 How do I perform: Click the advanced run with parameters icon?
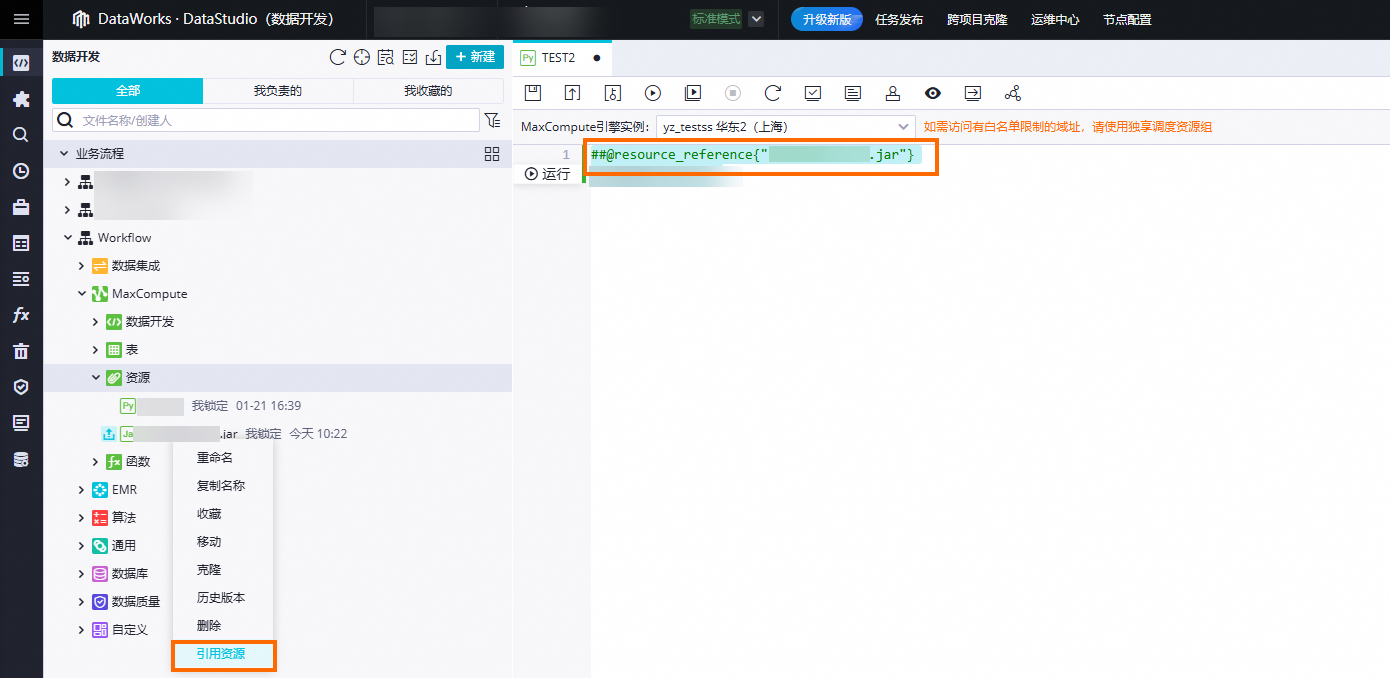(693, 93)
